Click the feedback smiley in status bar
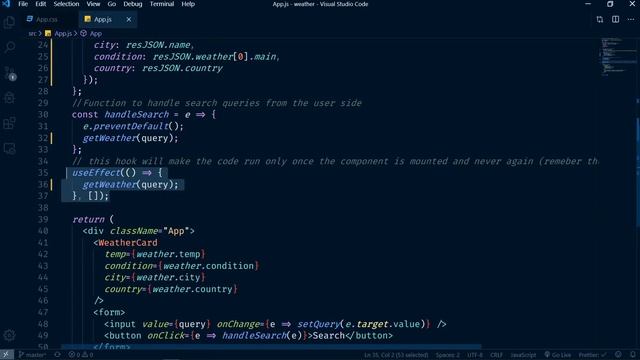 pyautogui.click(x=618, y=355)
